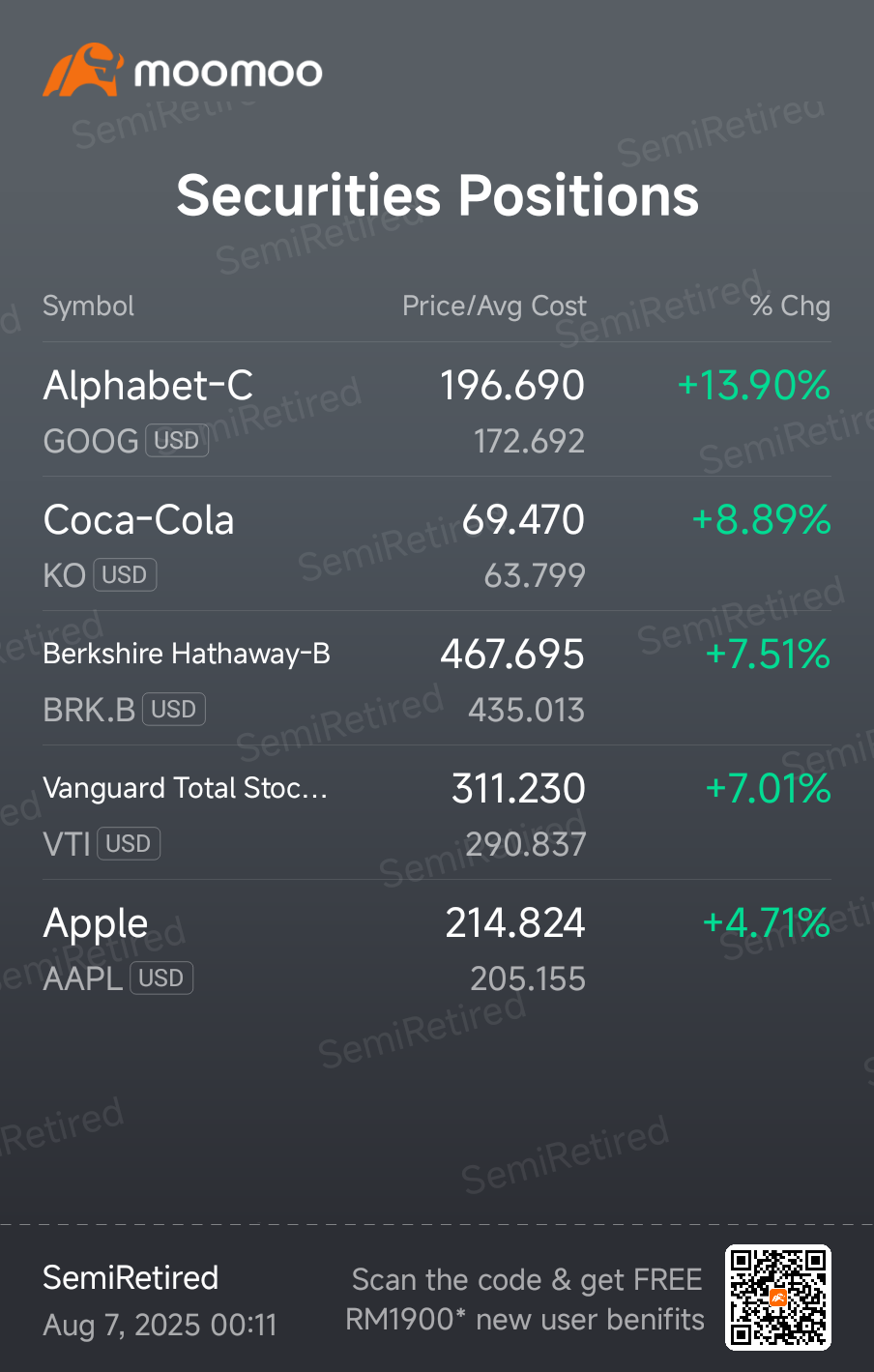Click the USD badge next to KO
Image resolution: width=874 pixels, height=1372 pixels.
click(125, 575)
